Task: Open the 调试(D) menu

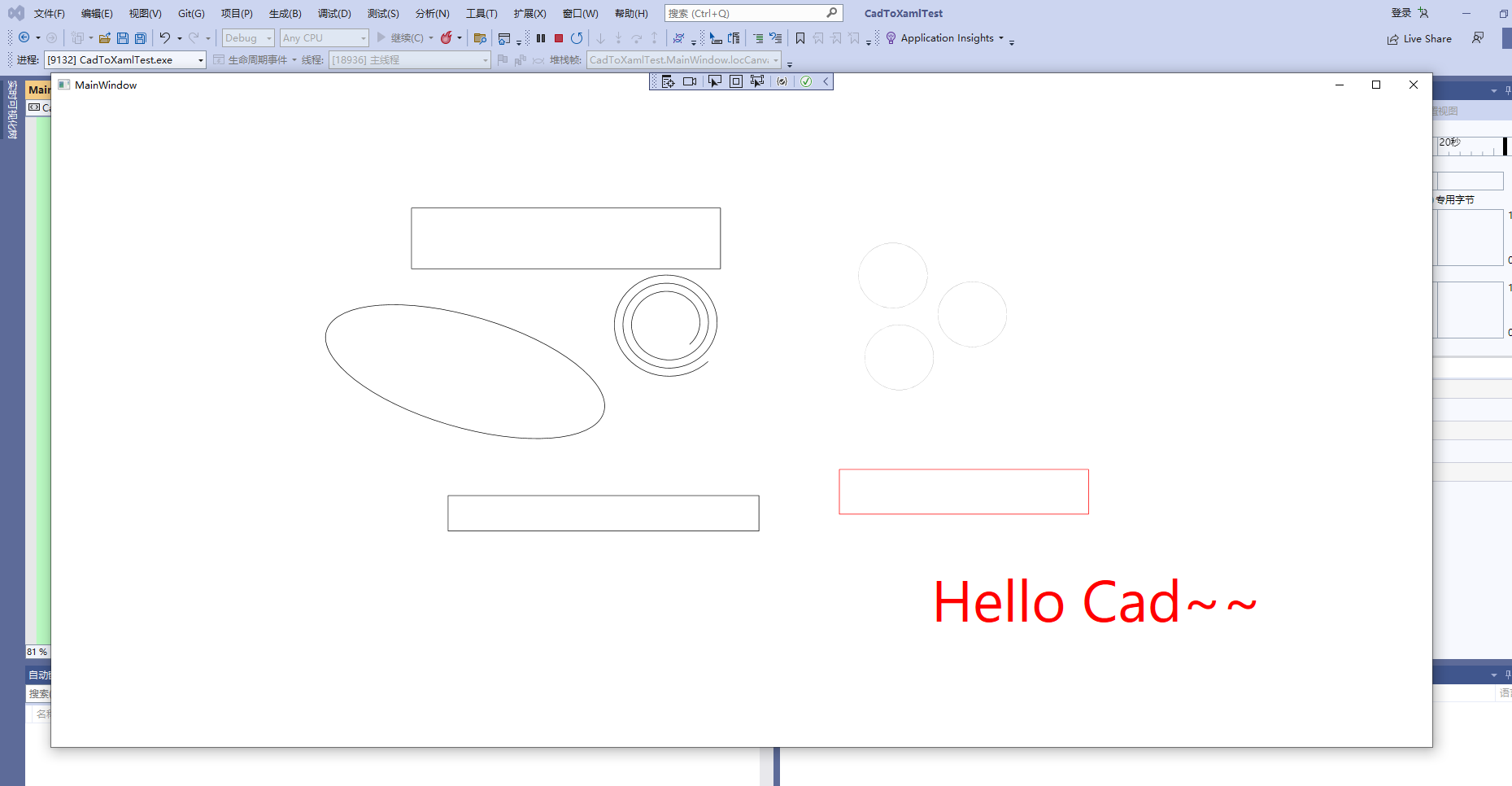Action: [334, 13]
